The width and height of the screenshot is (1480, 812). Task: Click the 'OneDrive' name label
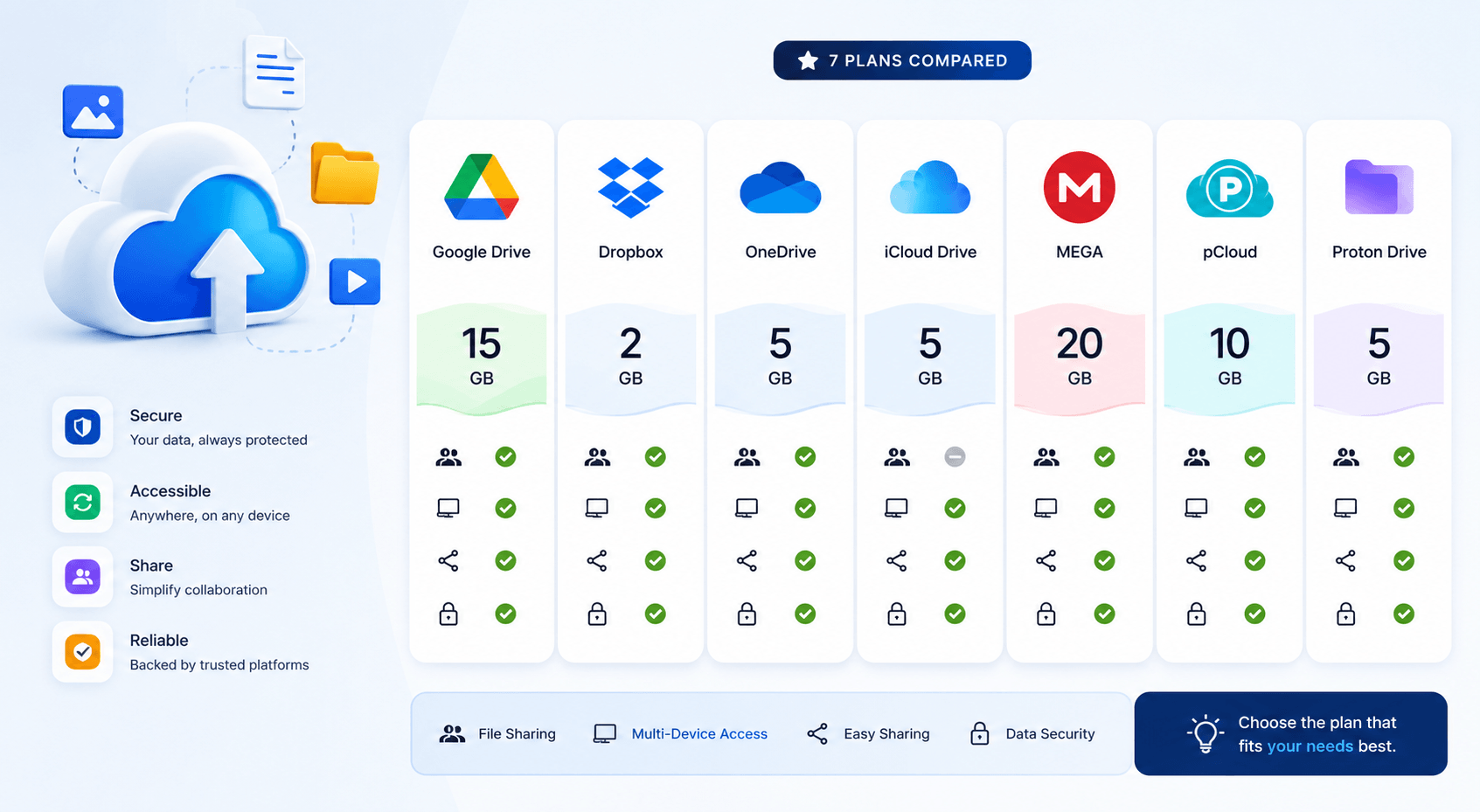[x=780, y=252]
